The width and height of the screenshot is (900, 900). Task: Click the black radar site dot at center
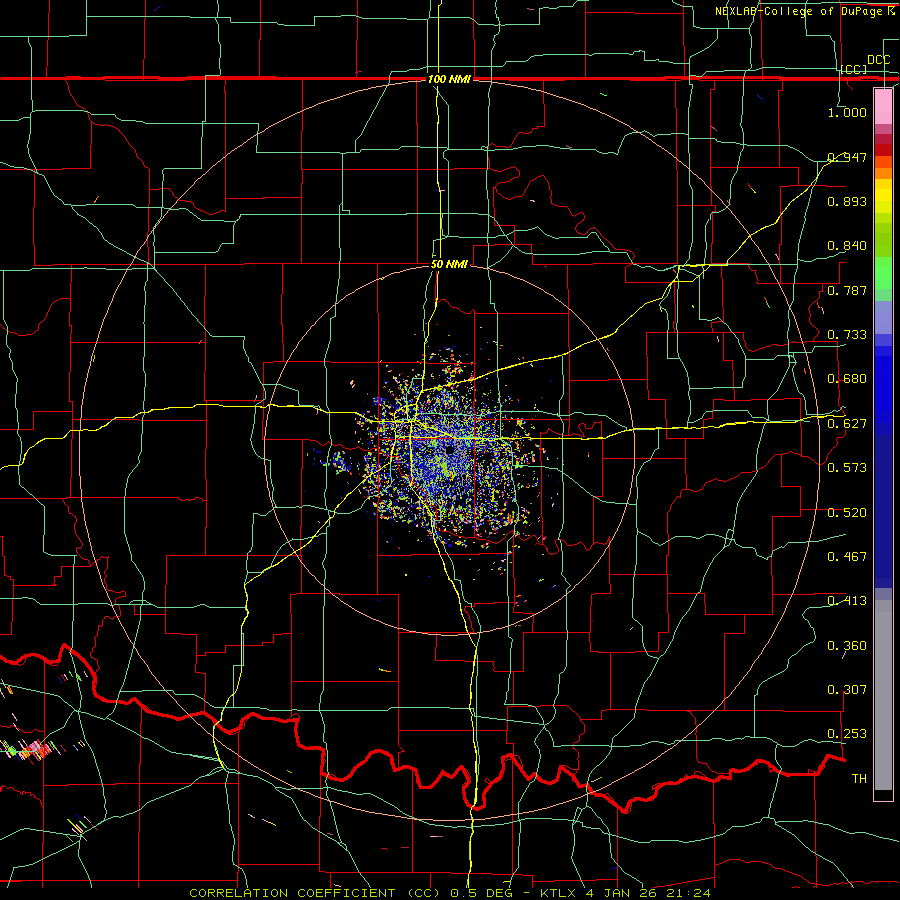click(449, 450)
